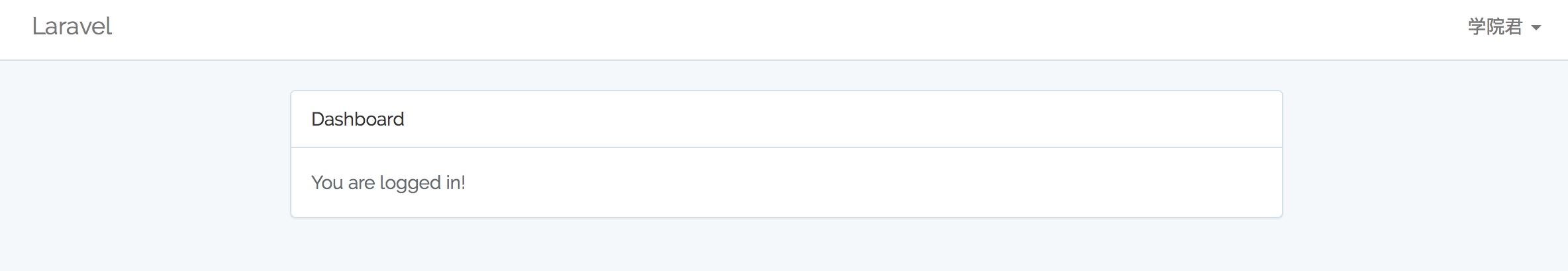Image resolution: width=1568 pixels, height=271 pixels.
Task: Click the 君 character in the username
Action: pyautogui.click(x=1514, y=27)
